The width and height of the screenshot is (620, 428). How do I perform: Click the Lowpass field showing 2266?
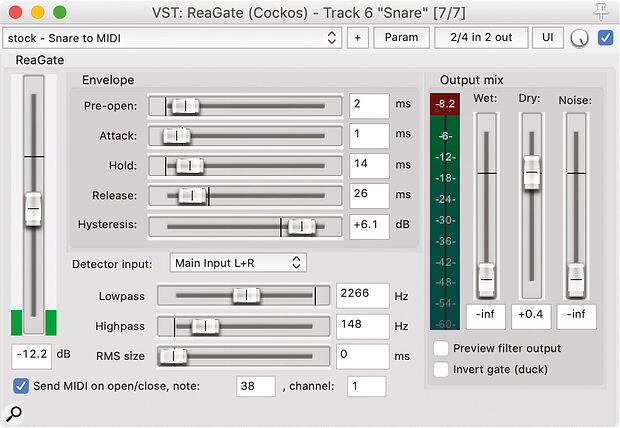pos(363,295)
